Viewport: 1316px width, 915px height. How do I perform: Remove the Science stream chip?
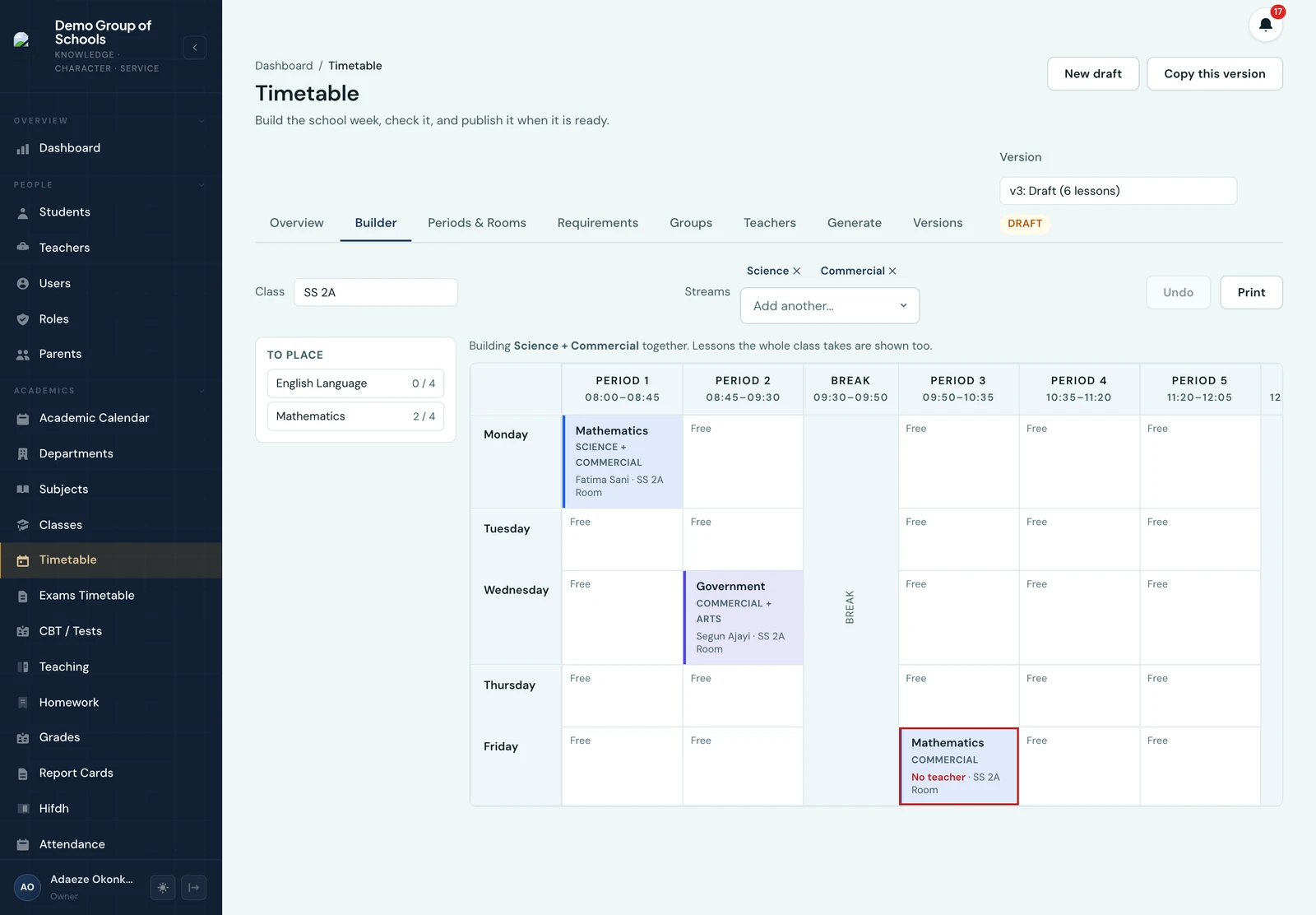tap(796, 271)
